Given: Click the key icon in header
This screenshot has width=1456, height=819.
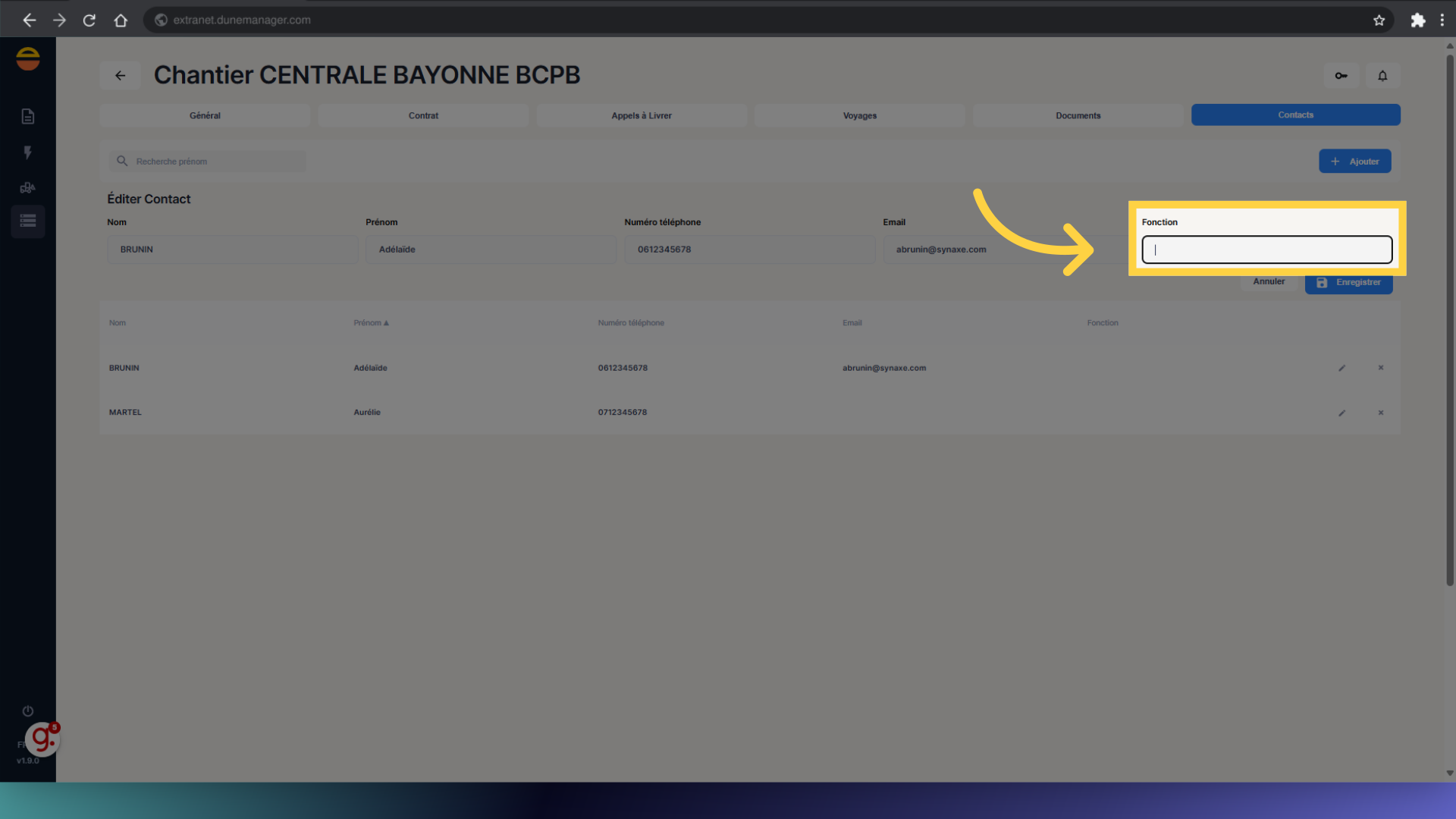Looking at the screenshot, I should point(1341,75).
